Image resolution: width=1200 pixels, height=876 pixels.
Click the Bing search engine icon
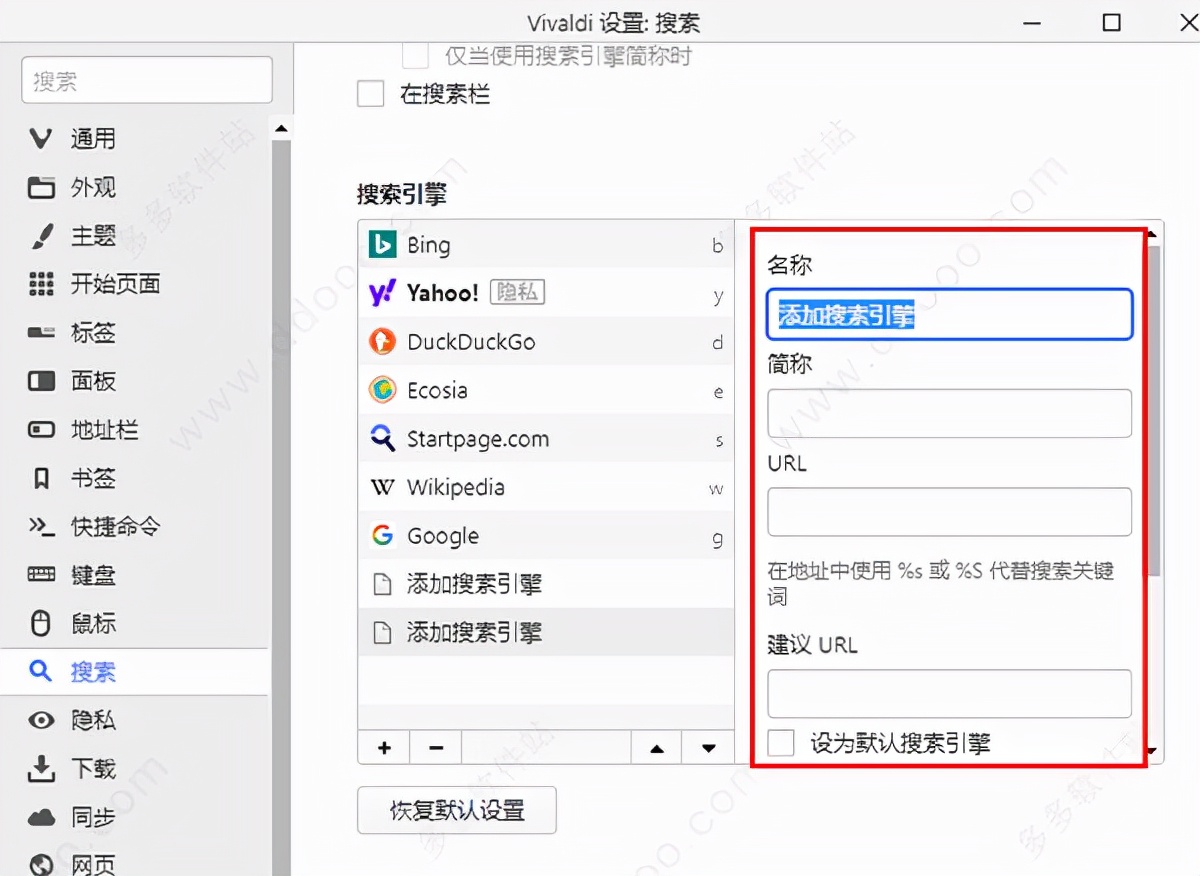point(382,245)
